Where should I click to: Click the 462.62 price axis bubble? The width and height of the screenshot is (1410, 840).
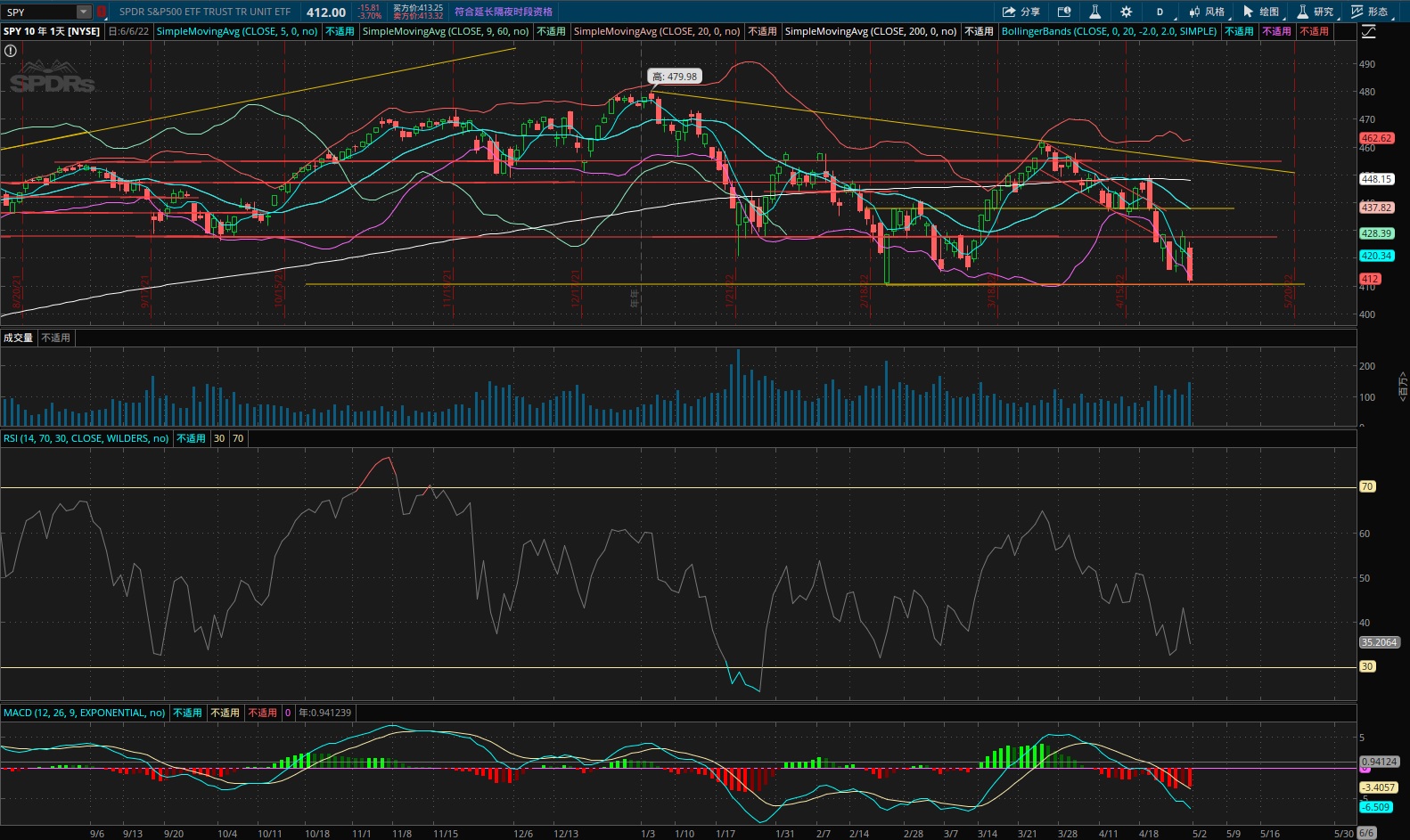1376,138
